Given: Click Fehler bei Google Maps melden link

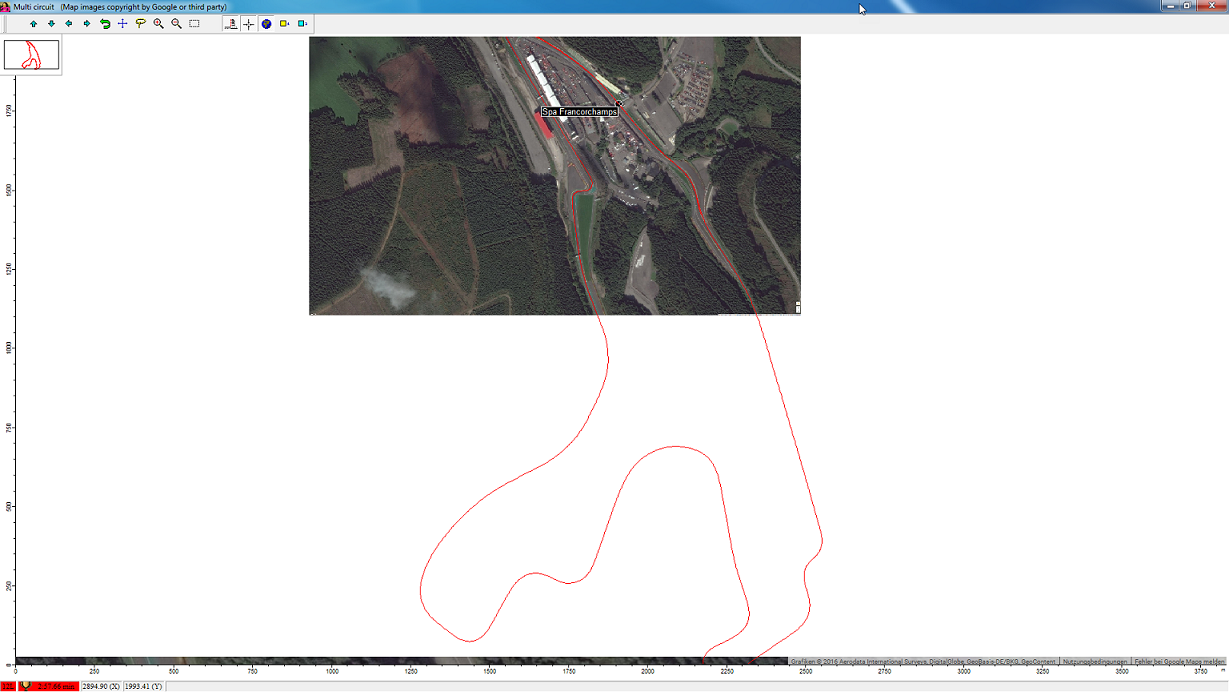Looking at the screenshot, I should click(x=1179, y=661).
